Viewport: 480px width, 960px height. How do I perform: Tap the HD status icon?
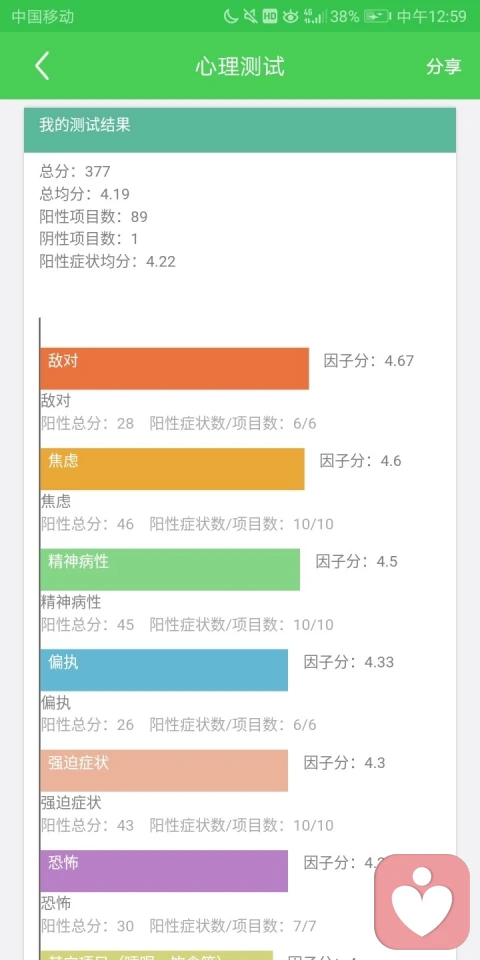(270, 17)
